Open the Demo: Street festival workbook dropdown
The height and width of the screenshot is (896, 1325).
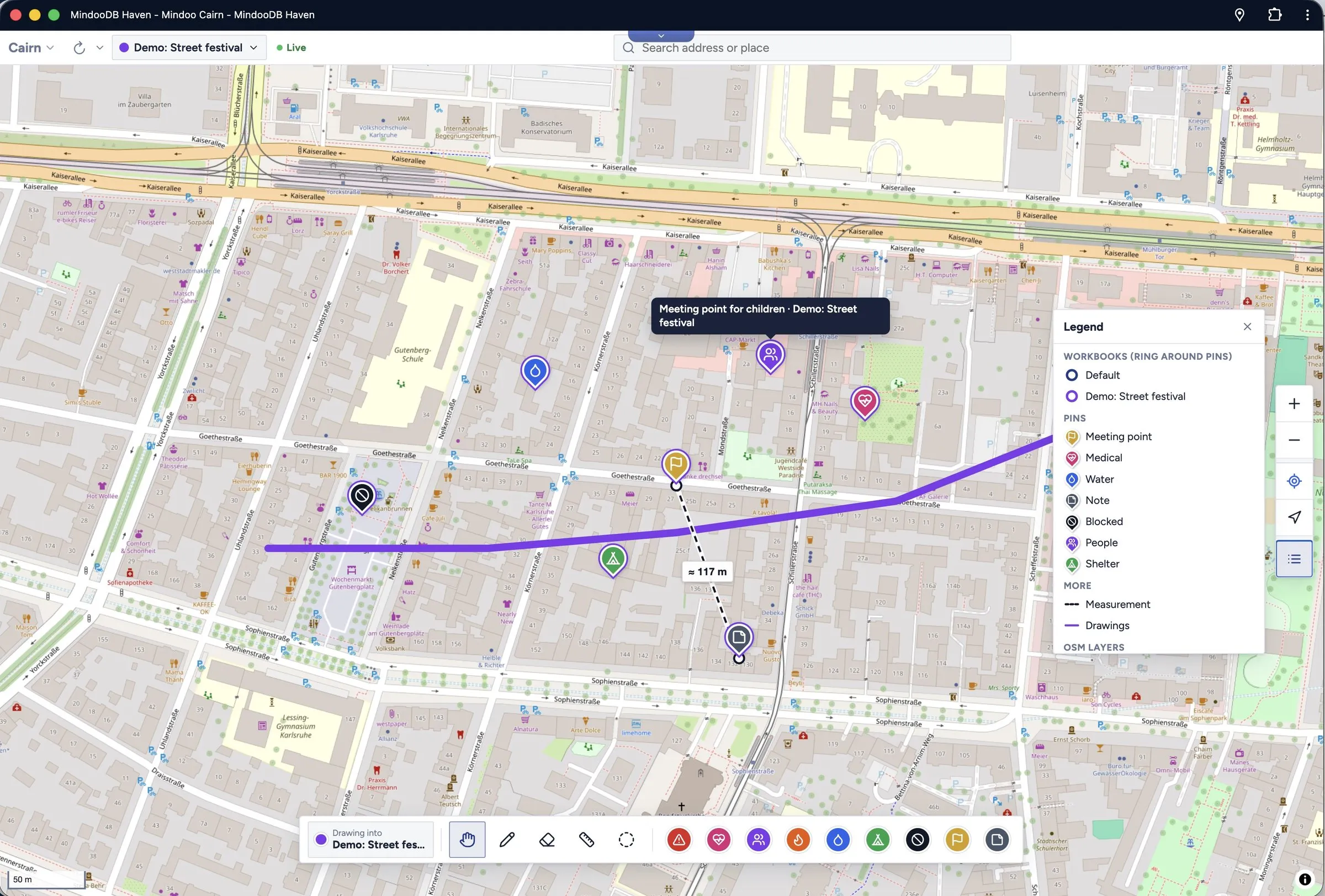coord(189,47)
